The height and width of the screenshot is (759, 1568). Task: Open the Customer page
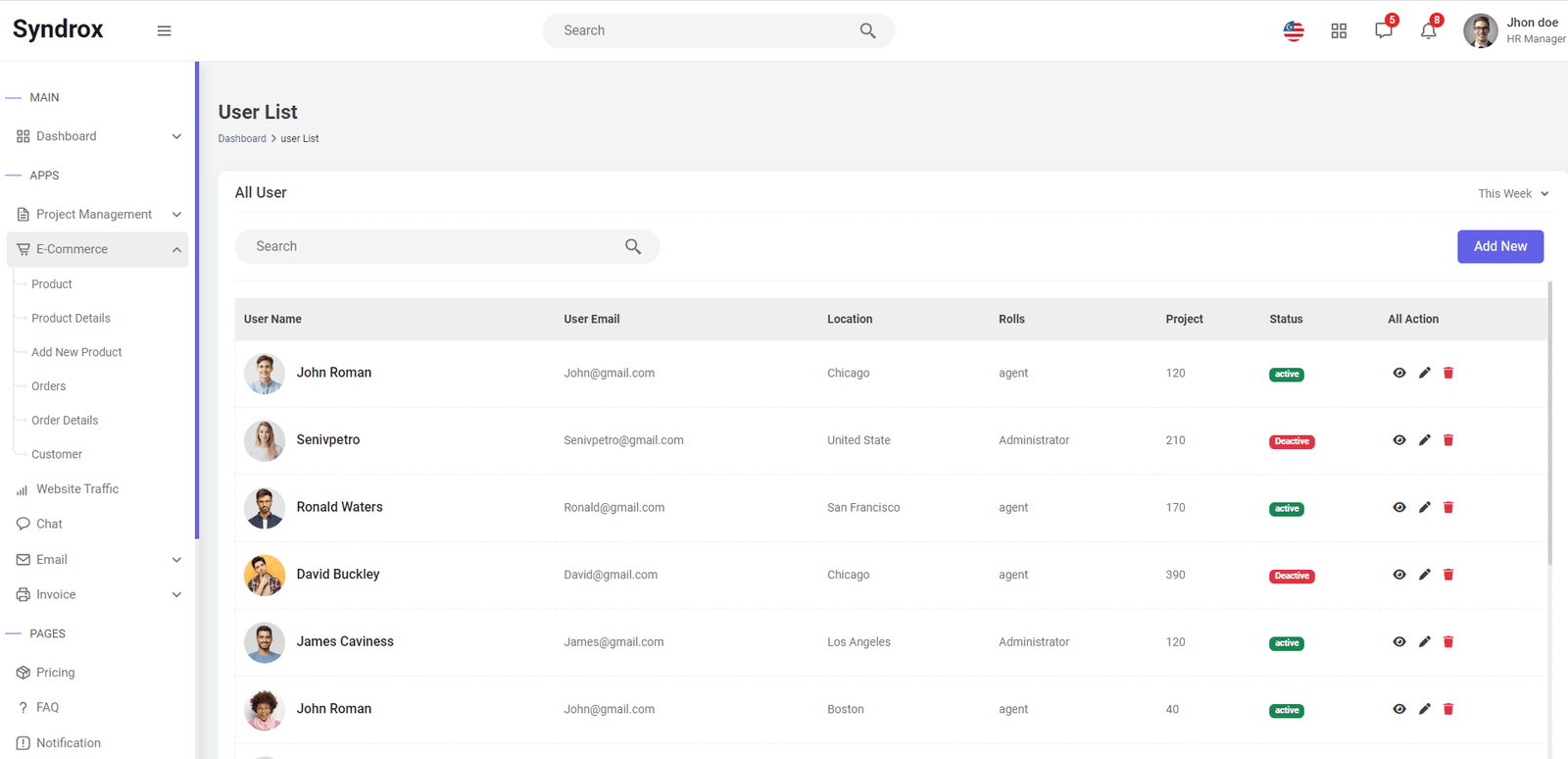tap(57, 455)
